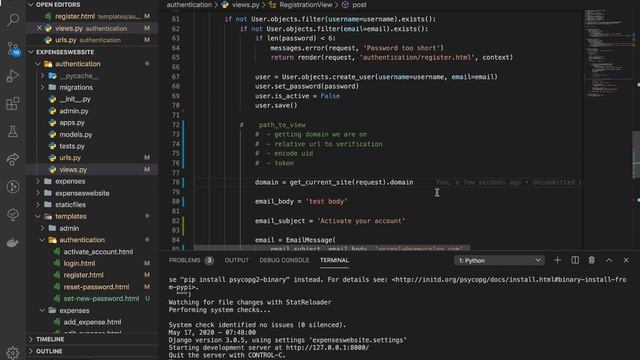Open the Manage settings gear
The width and height of the screenshot is (640, 360).
[13, 352]
